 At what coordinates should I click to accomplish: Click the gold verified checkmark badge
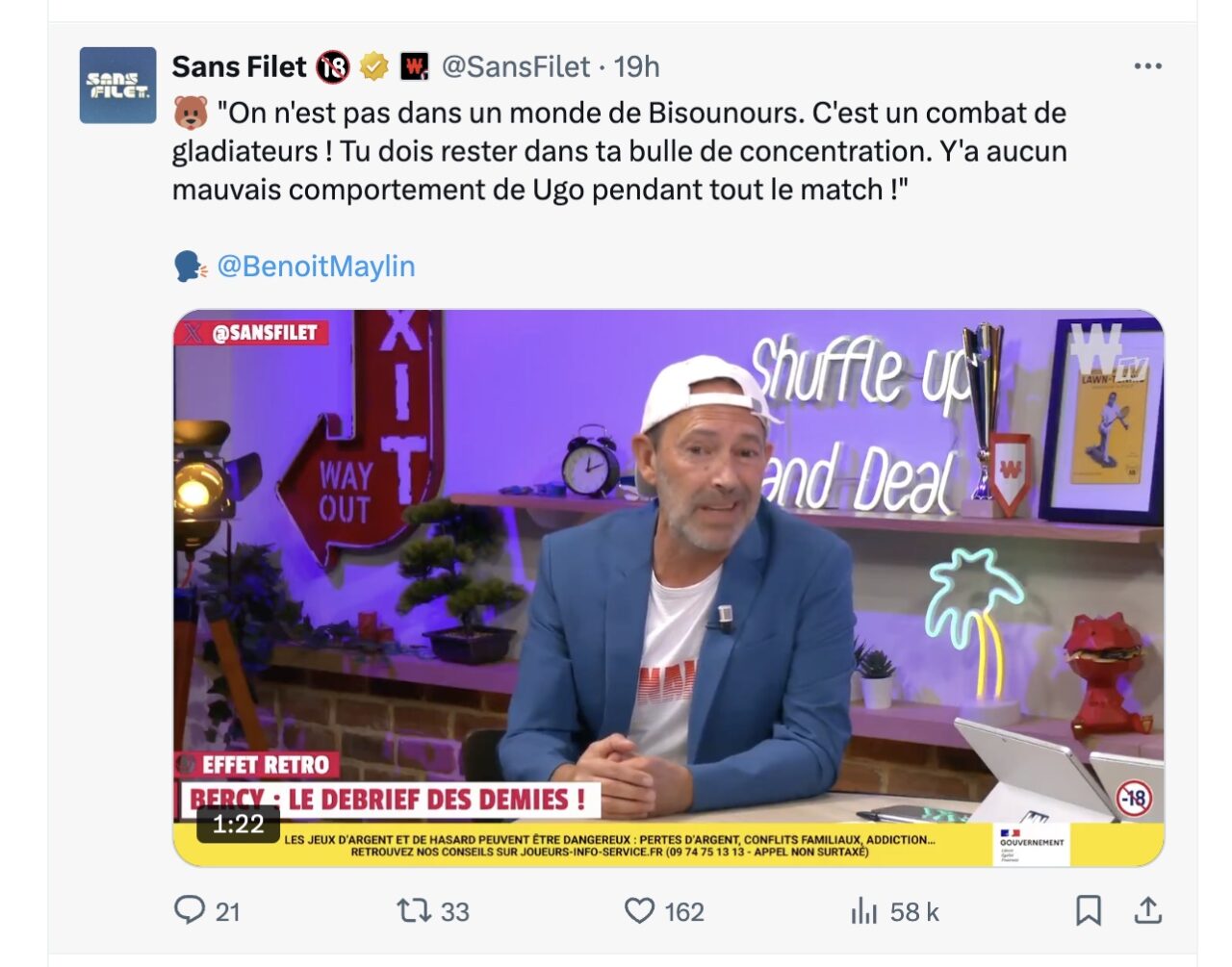click(373, 66)
